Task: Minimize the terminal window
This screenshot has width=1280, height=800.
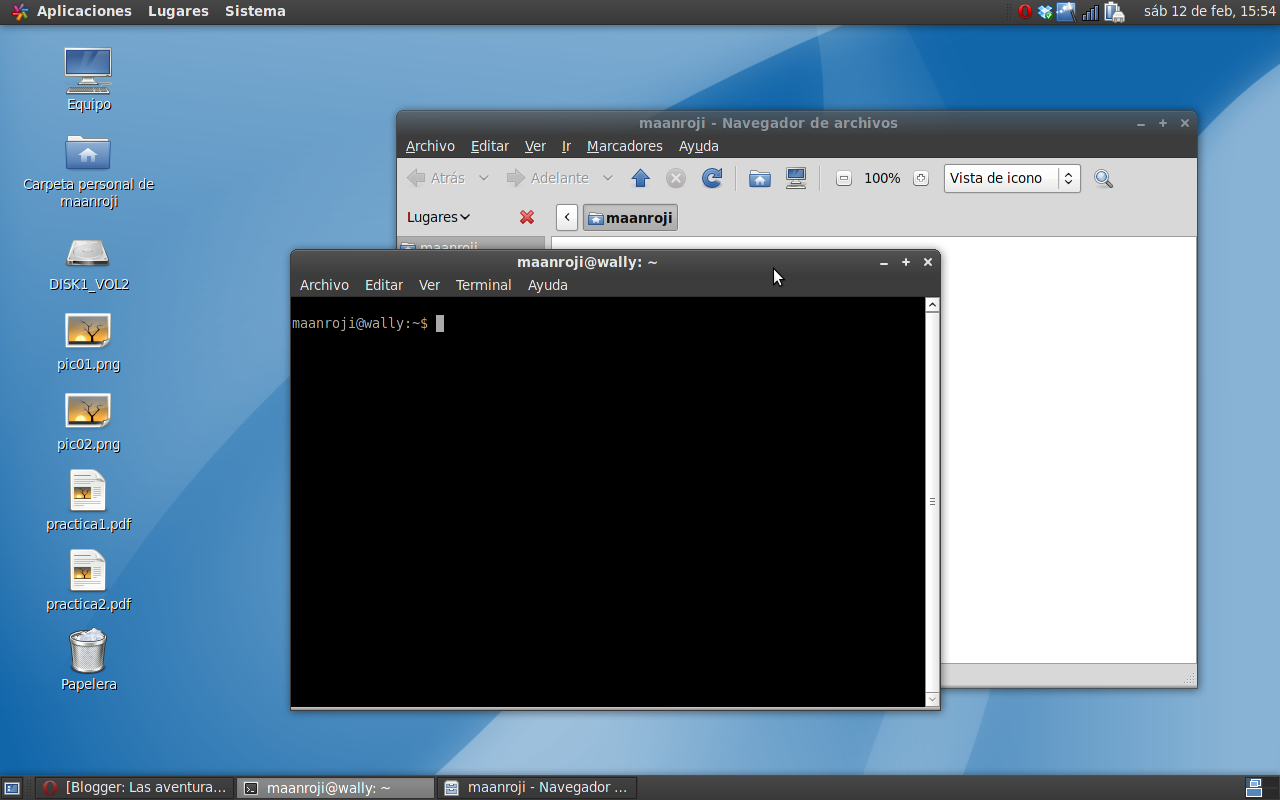Action: coord(884,262)
